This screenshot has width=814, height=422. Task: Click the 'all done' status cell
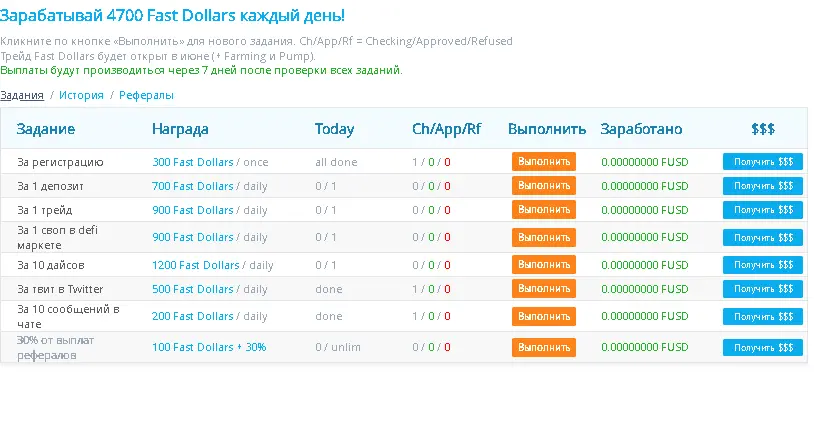tap(336, 162)
